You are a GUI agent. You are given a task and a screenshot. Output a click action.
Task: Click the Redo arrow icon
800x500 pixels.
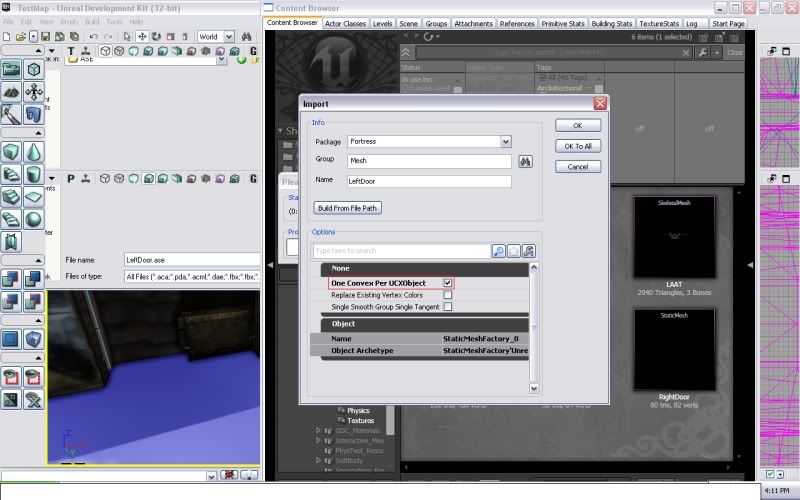tap(108, 37)
